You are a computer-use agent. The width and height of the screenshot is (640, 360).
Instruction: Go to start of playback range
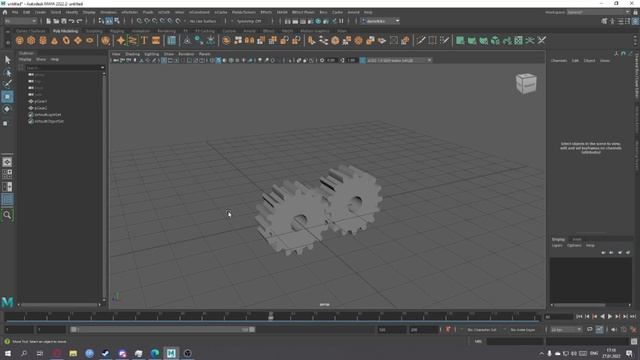coord(579,316)
